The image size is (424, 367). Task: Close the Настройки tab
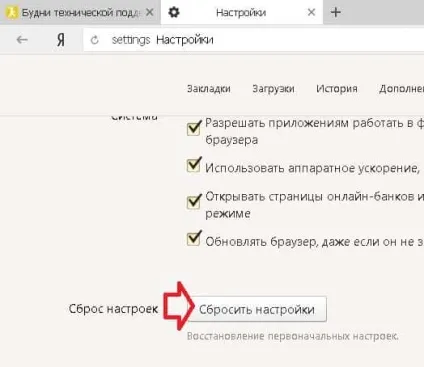click(x=311, y=12)
